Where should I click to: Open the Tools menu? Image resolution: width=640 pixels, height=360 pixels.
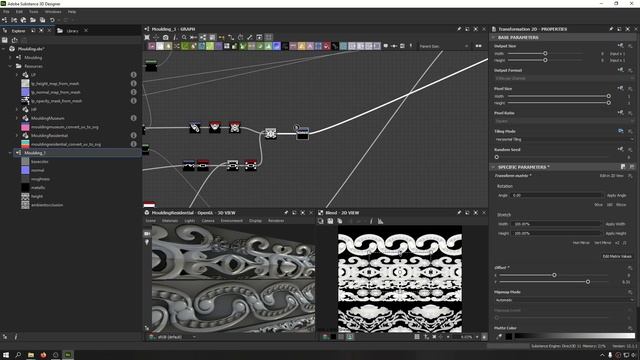(33, 12)
